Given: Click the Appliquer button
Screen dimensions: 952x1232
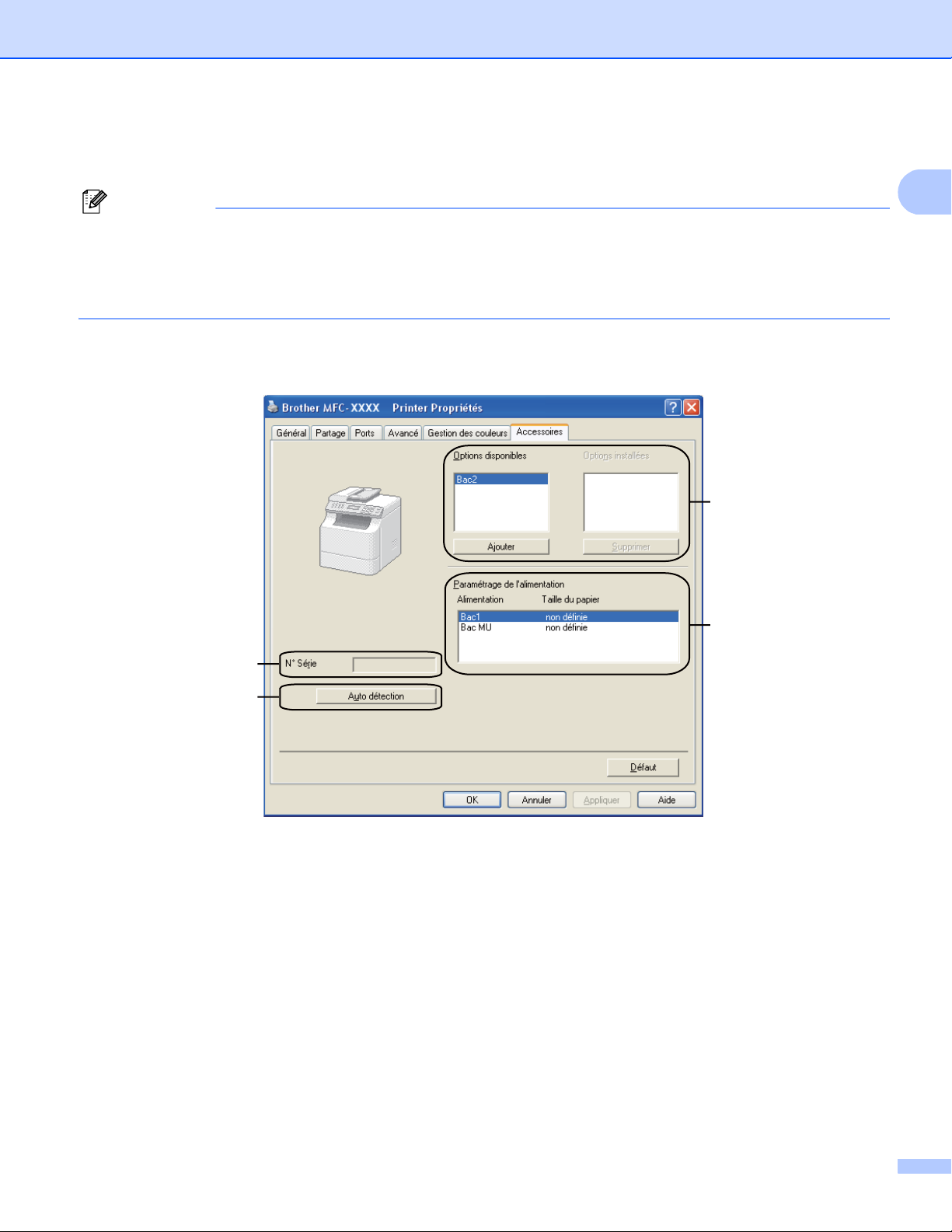Looking at the screenshot, I should click(602, 800).
